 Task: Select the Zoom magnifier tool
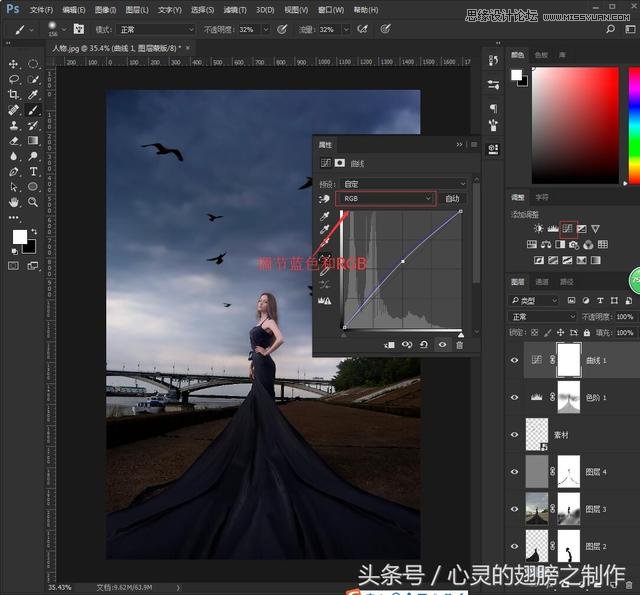33,201
